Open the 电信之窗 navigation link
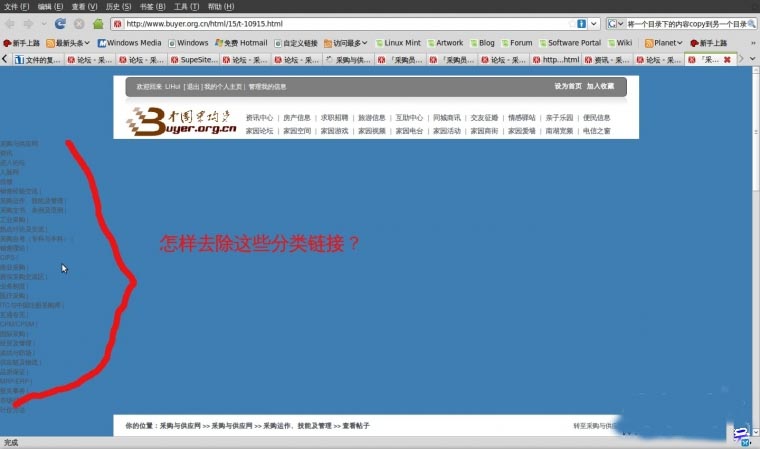This screenshot has height=449, width=760. [x=597, y=131]
